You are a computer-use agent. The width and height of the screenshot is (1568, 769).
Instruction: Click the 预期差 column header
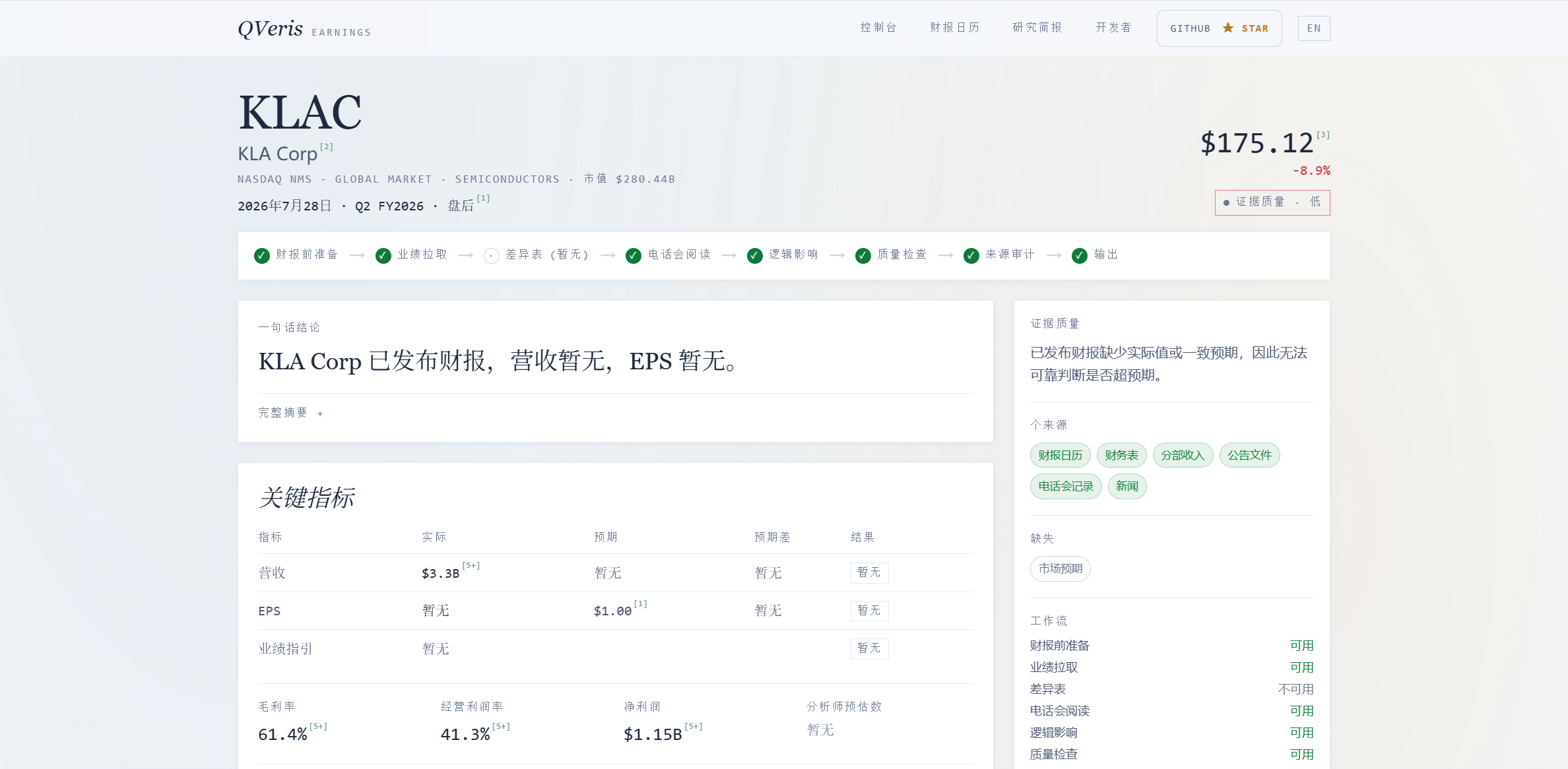773,538
